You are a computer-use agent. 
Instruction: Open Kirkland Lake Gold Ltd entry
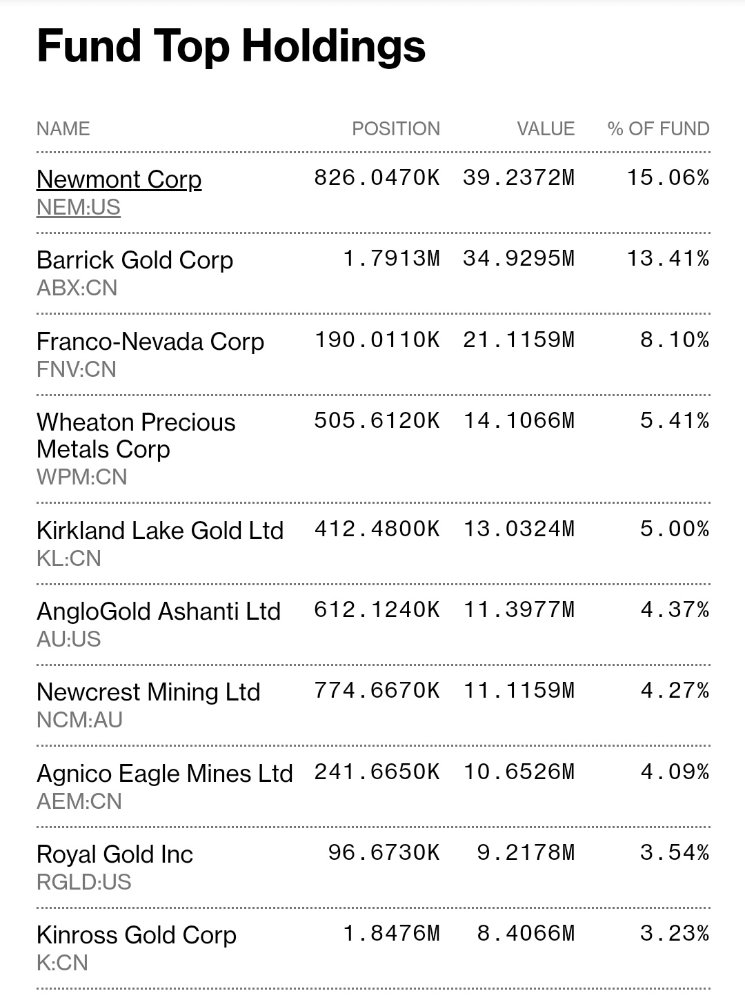[160, 531]
